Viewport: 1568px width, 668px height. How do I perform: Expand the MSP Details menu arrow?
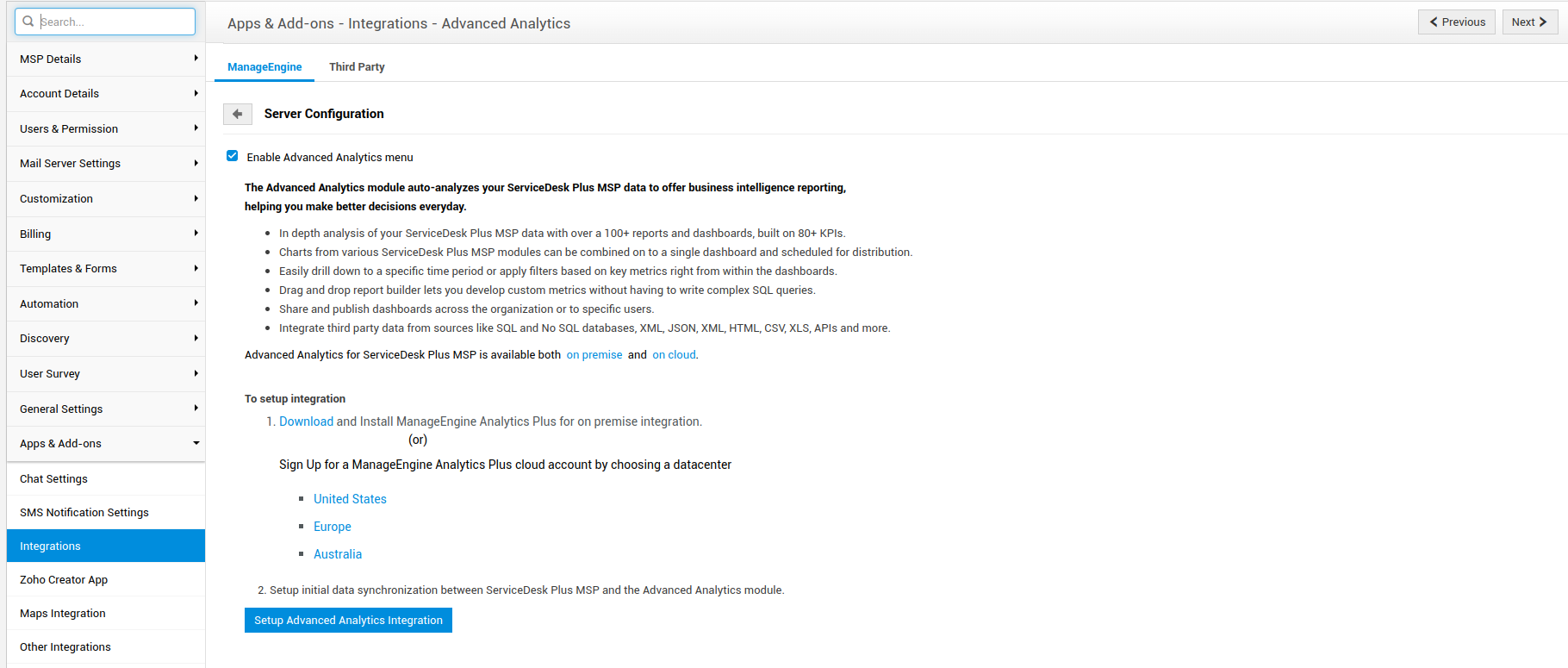coord(196,59)
